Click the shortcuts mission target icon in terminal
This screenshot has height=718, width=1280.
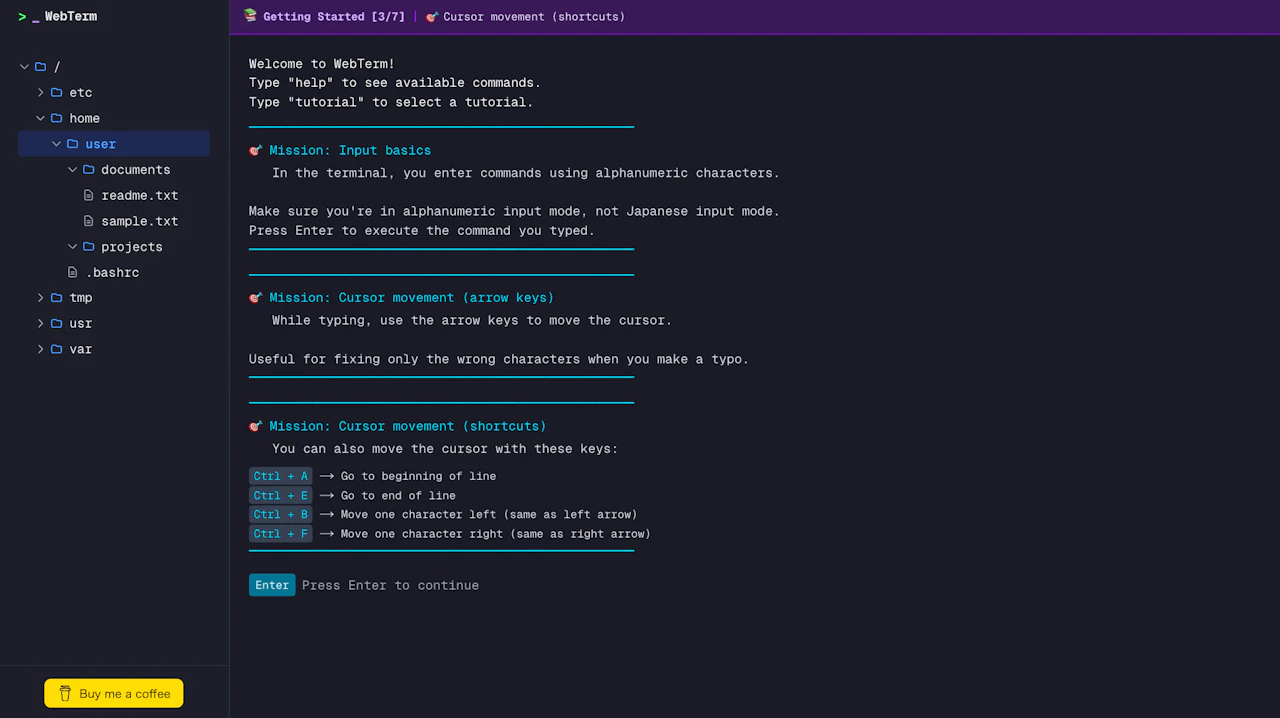tap(256, 426)
